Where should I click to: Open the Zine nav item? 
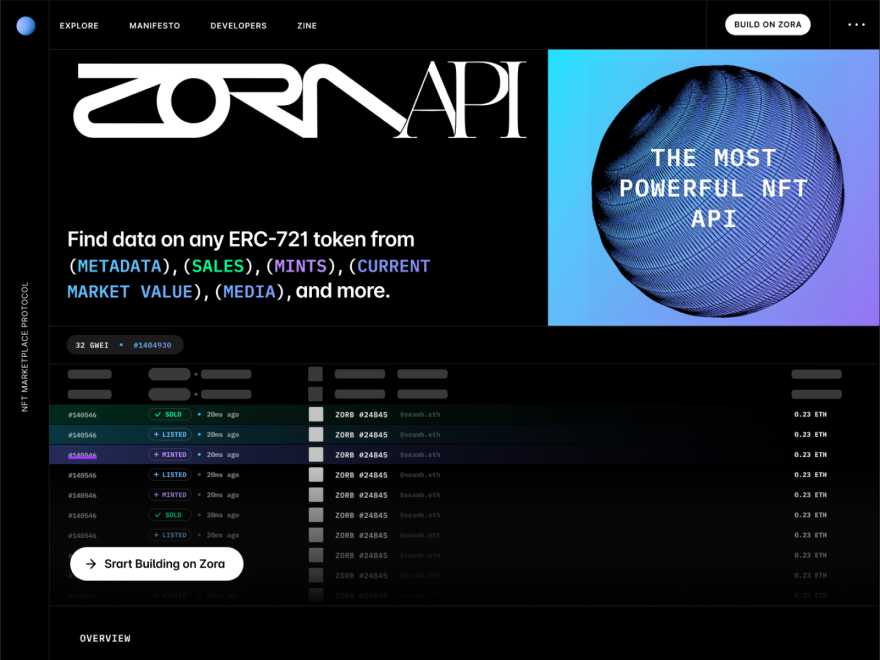point(307,26)
